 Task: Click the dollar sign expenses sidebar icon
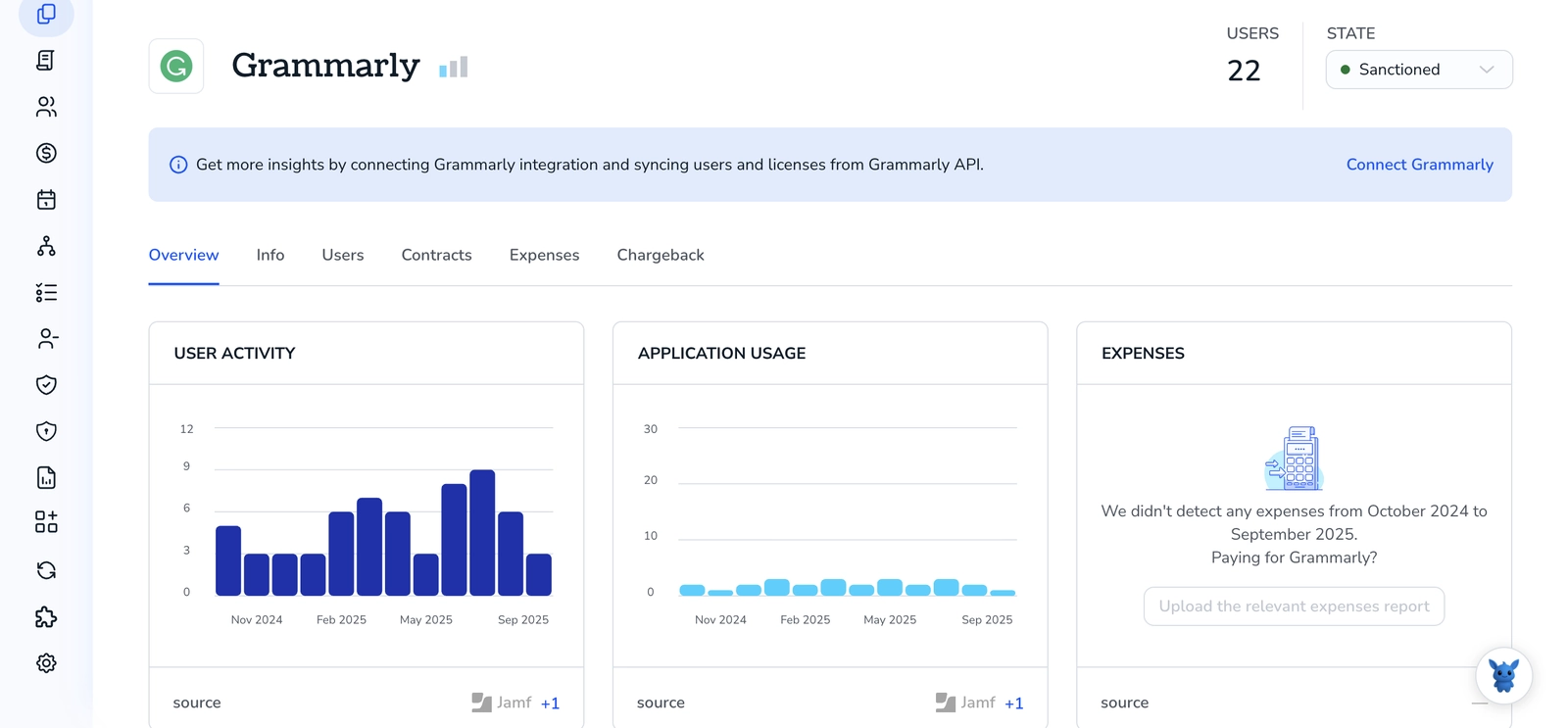(x=46, y=153)
